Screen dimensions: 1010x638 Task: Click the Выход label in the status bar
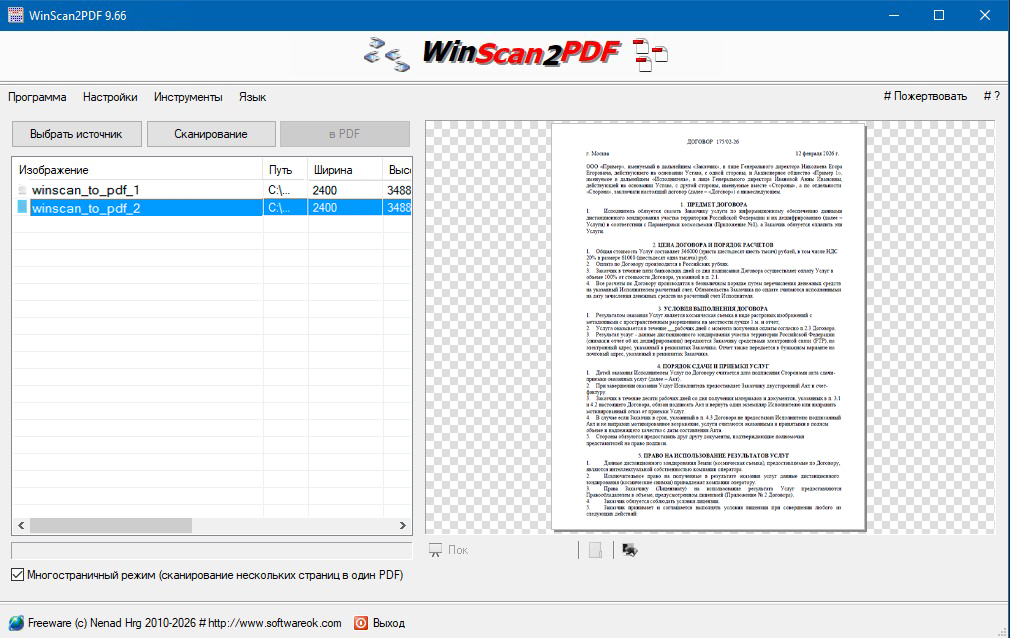[x=389, y=623]
